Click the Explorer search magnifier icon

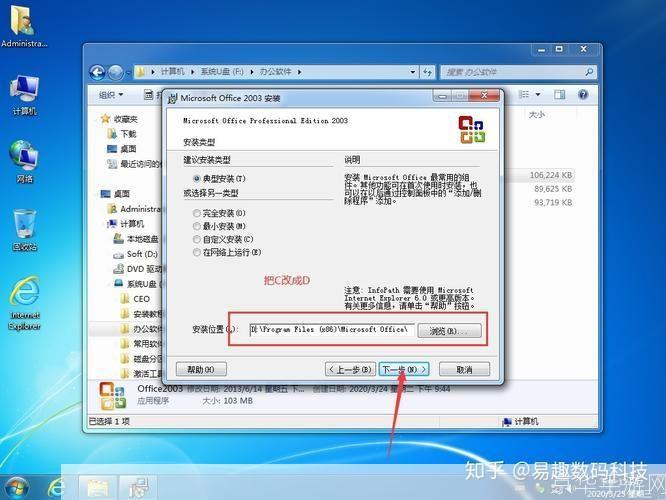point(589,72)
